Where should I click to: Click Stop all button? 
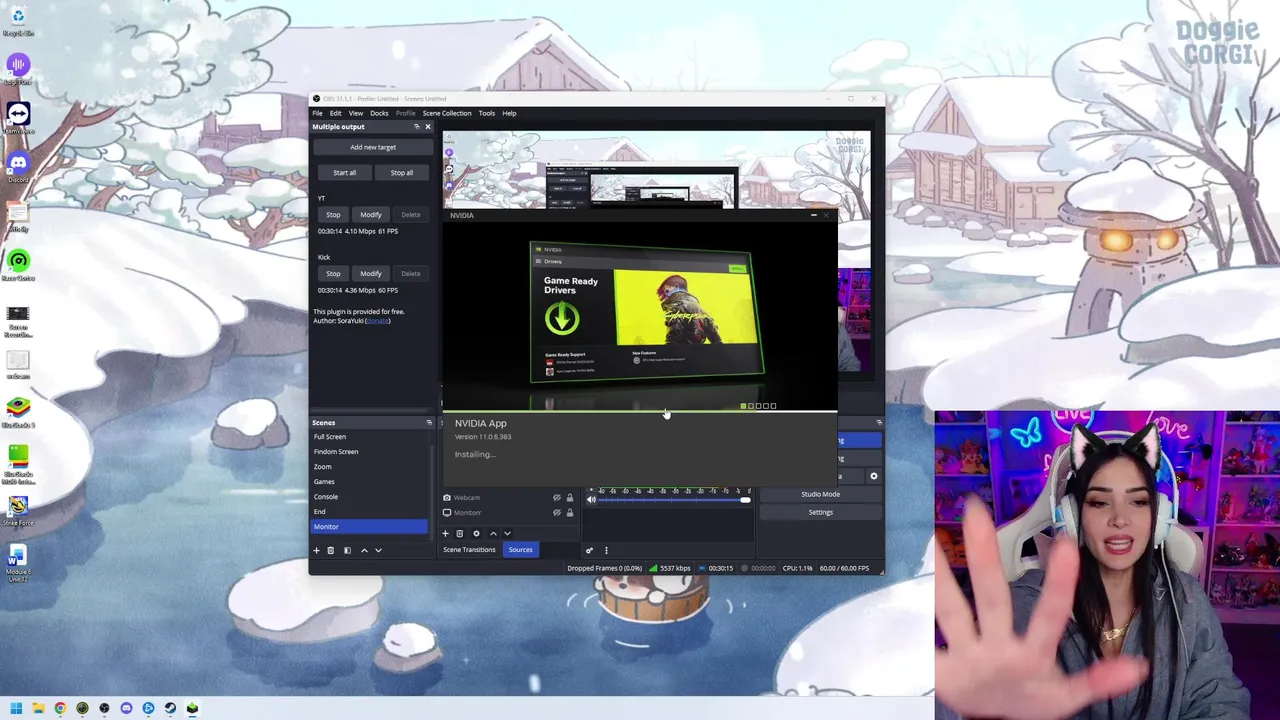[x=401, y=173]
